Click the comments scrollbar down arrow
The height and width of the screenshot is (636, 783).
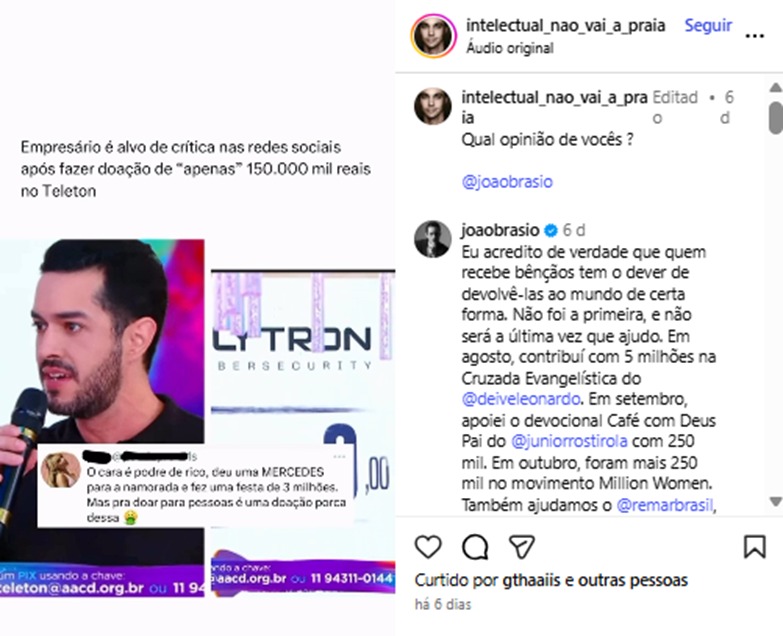pyautogui.click(x=776, y=501)
